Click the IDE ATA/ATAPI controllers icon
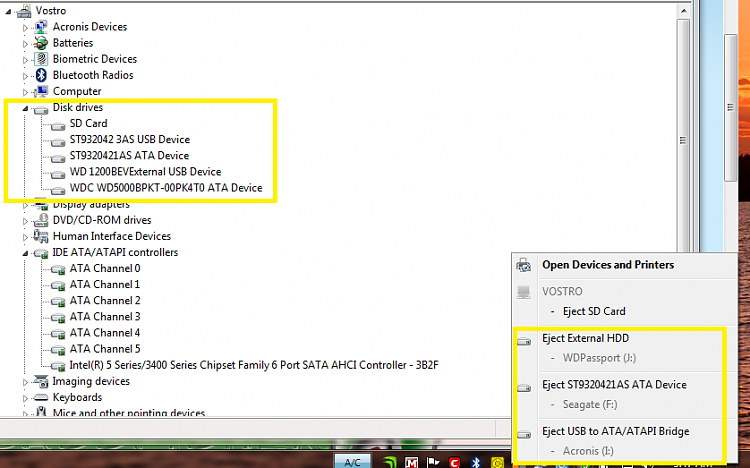Viewport: 750px width, 468px height. 41,254
